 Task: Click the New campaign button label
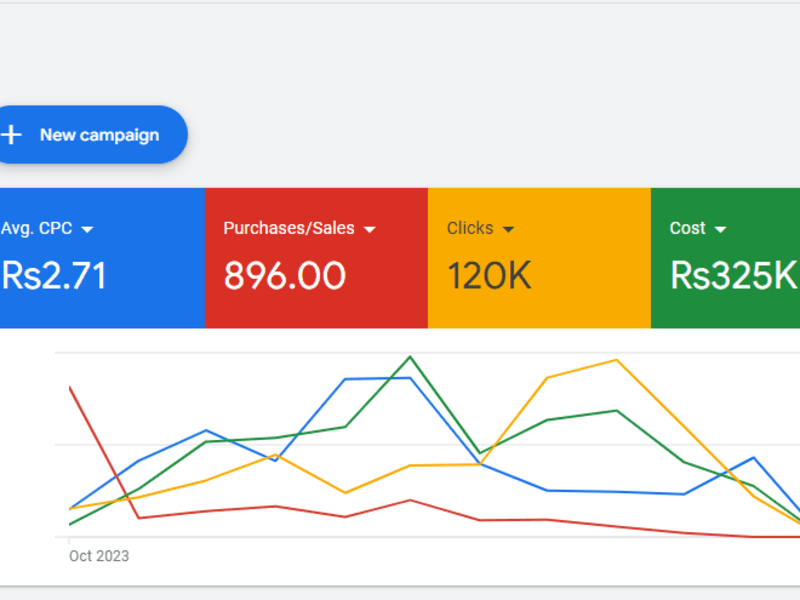[x=99, y=135]
